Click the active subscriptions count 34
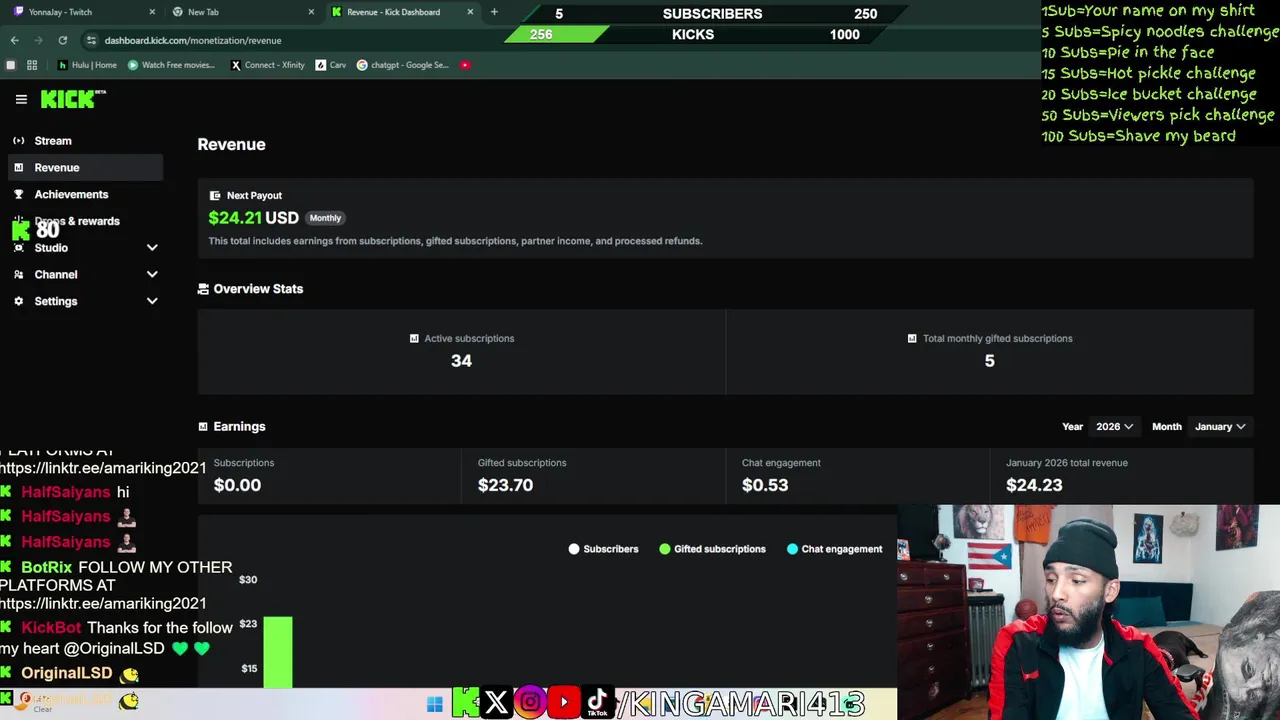1280x720 pixels. [461, 361]
